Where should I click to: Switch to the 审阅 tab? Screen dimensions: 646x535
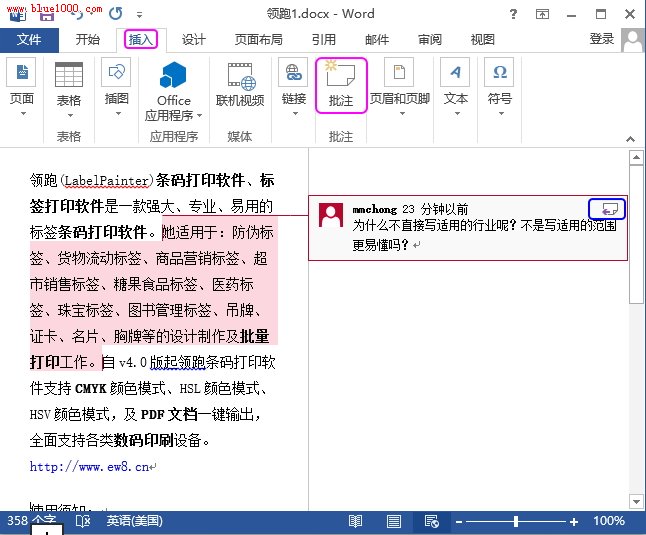pos(430,40)
